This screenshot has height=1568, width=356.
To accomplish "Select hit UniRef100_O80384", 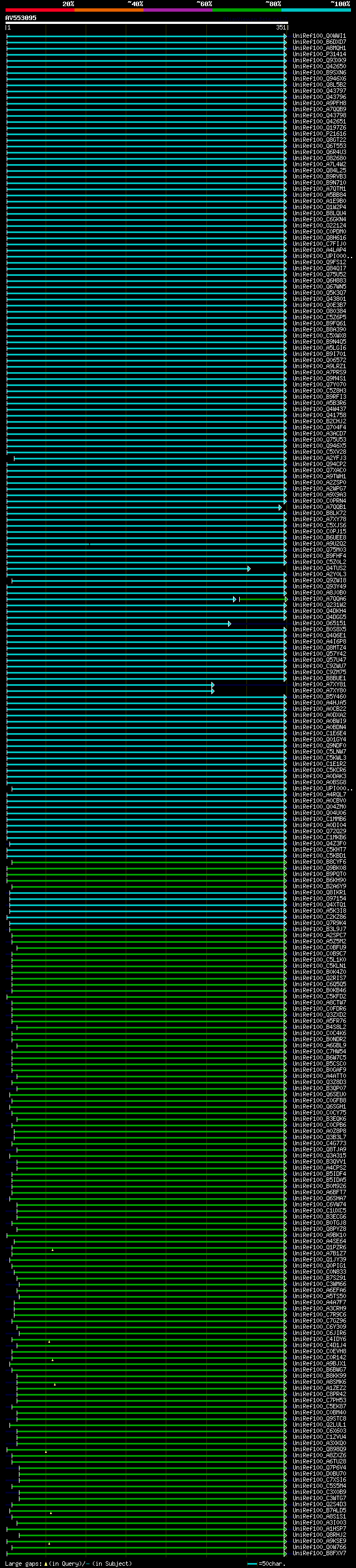I will pyautogui.click(x=319, y=311).
